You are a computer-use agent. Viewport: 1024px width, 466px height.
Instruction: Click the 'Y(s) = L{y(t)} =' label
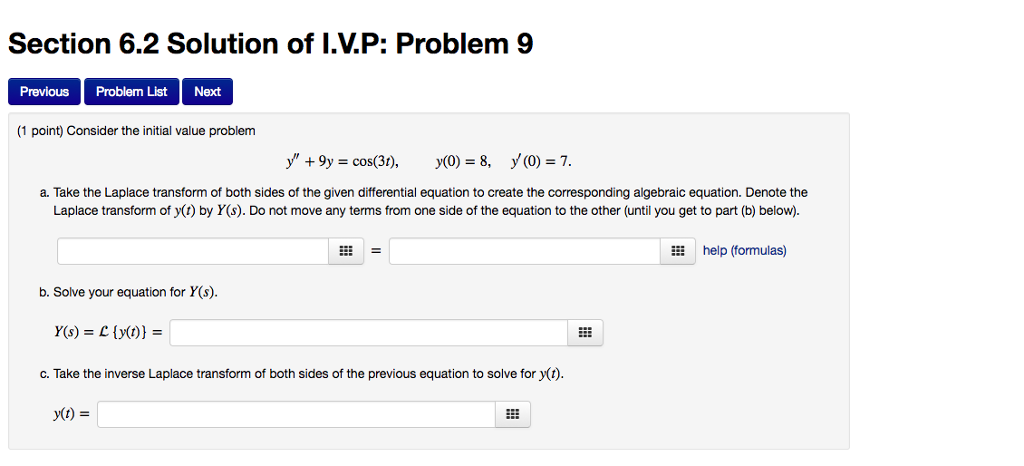108,333
